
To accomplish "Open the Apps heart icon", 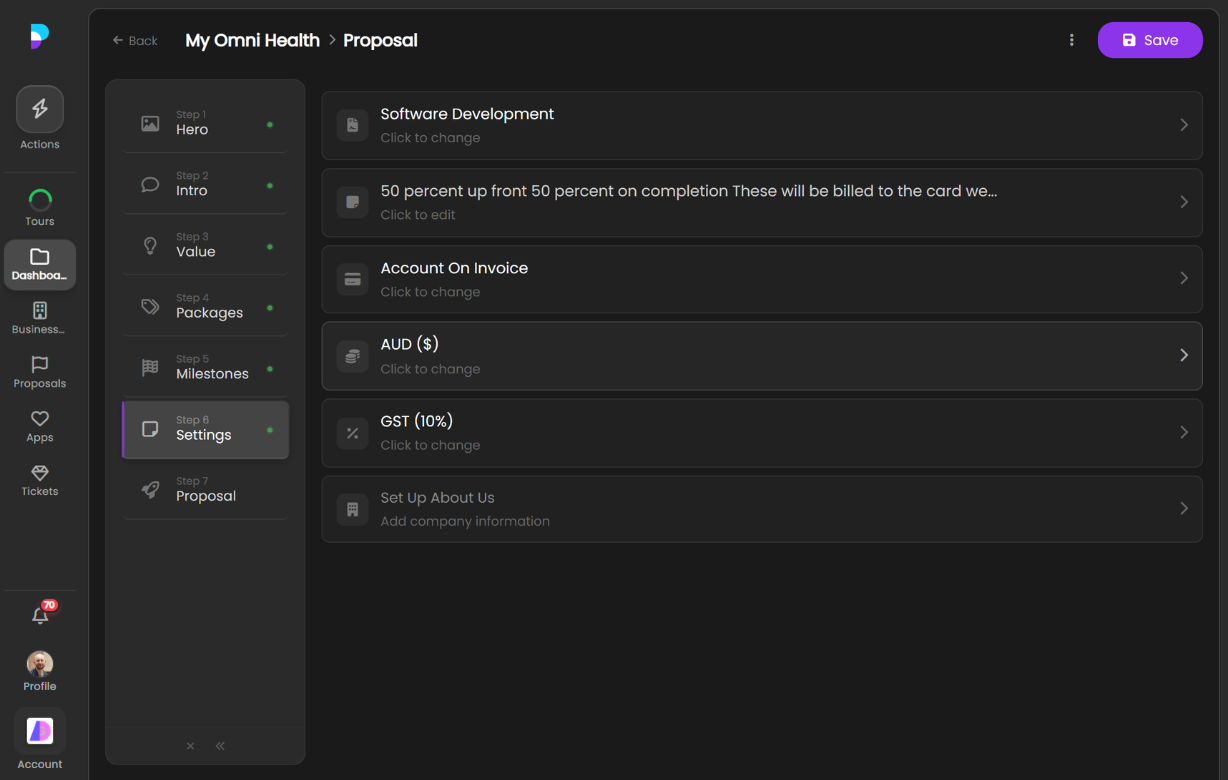I will click(40, 419).
